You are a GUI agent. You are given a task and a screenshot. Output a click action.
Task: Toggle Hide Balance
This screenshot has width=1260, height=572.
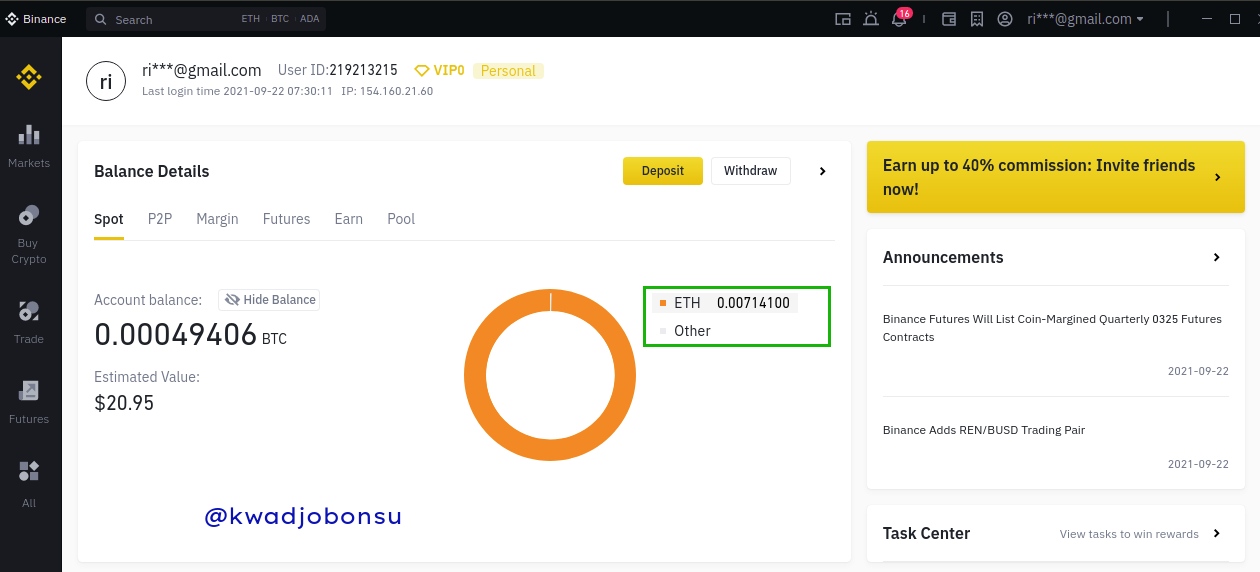[269, 299]
